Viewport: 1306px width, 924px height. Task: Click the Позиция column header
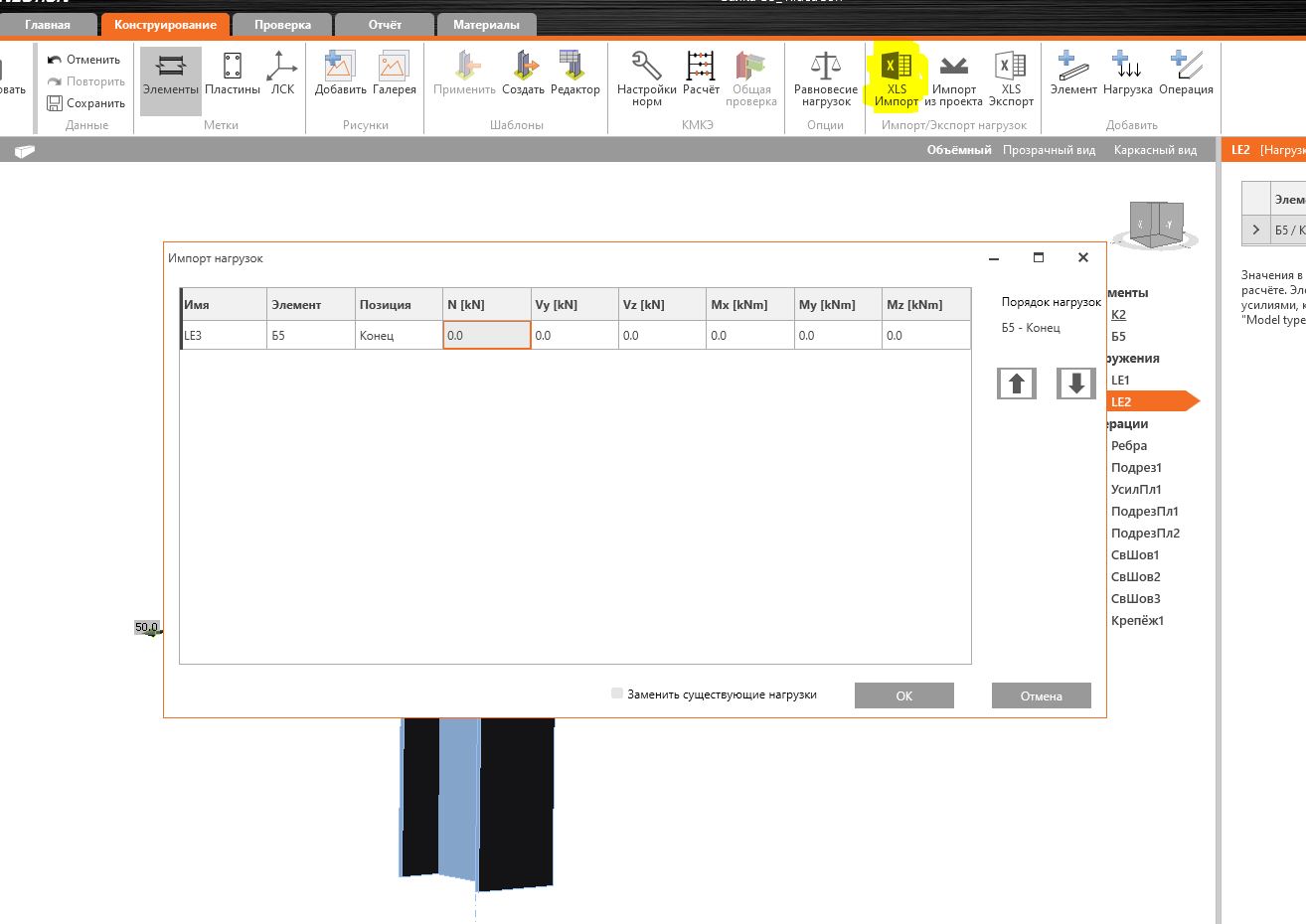point(399,304)
